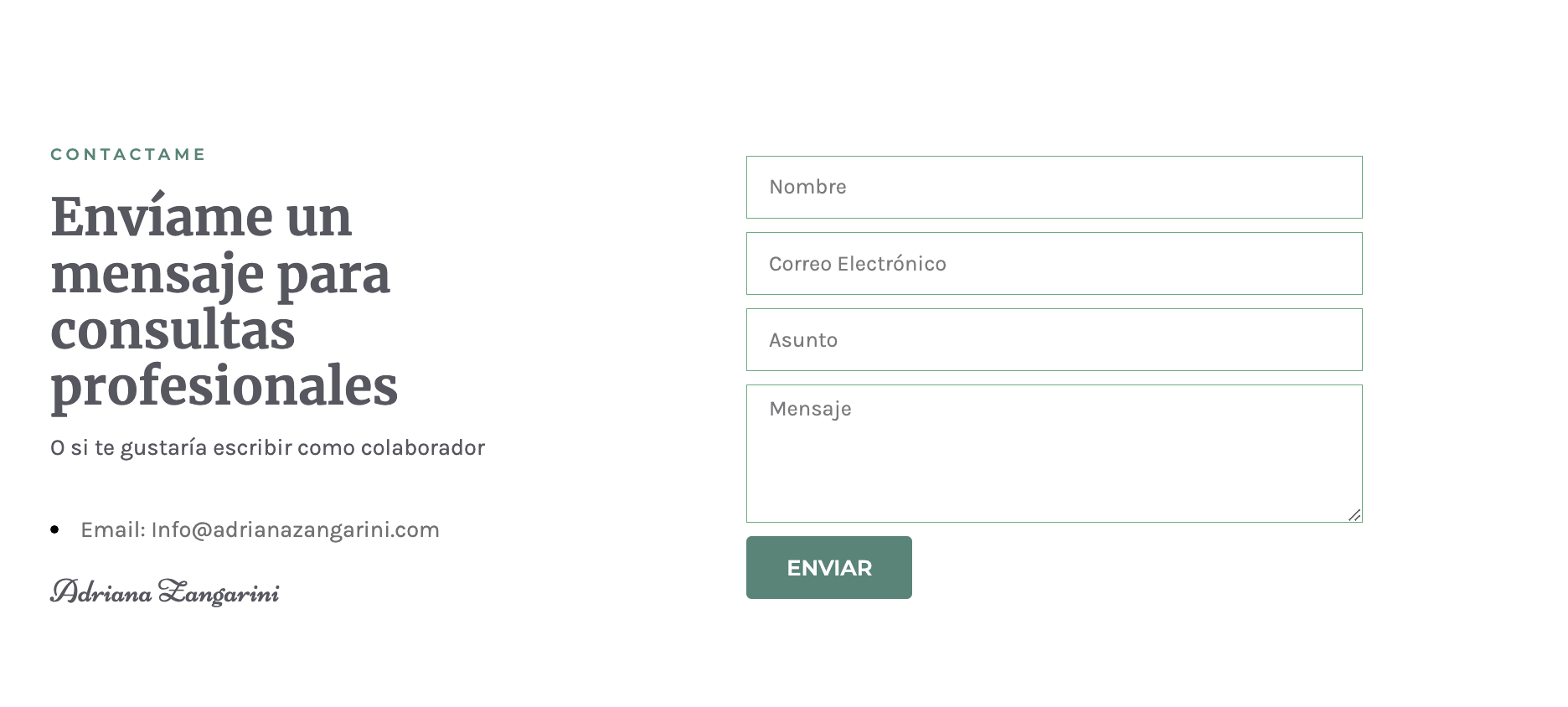Click the CONTACTAME section label

pyautogui.click(x=128, y=154)
